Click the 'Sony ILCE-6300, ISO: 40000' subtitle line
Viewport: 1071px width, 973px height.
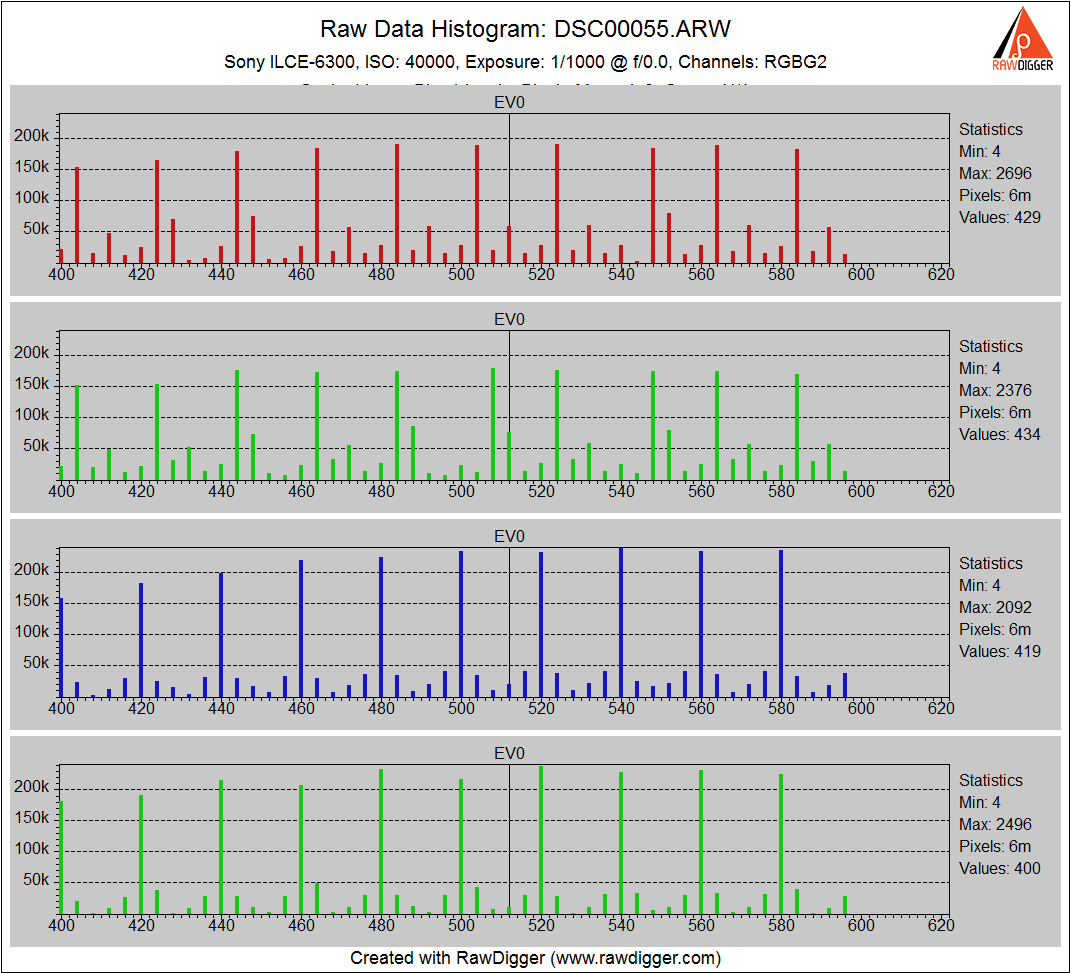pyautogui.click(x=525, y=62)
